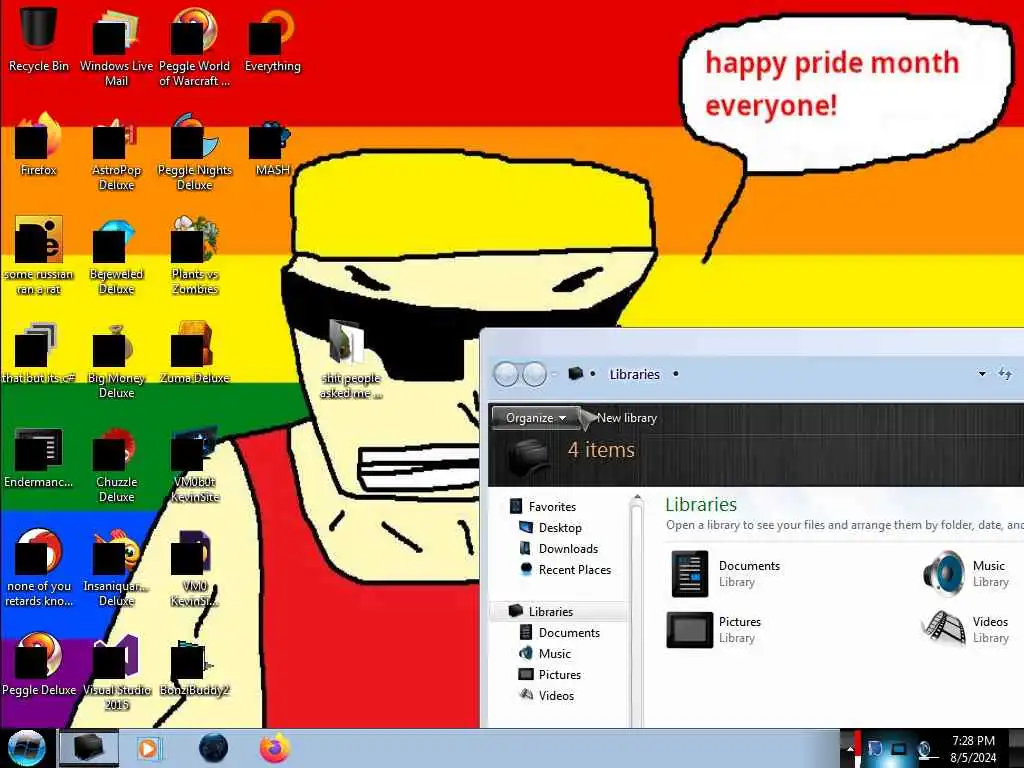The height and width of the screenshot is (768, 1024).
Task: Select VM080t KevinSite desktop icon
Action: point(195,464)
